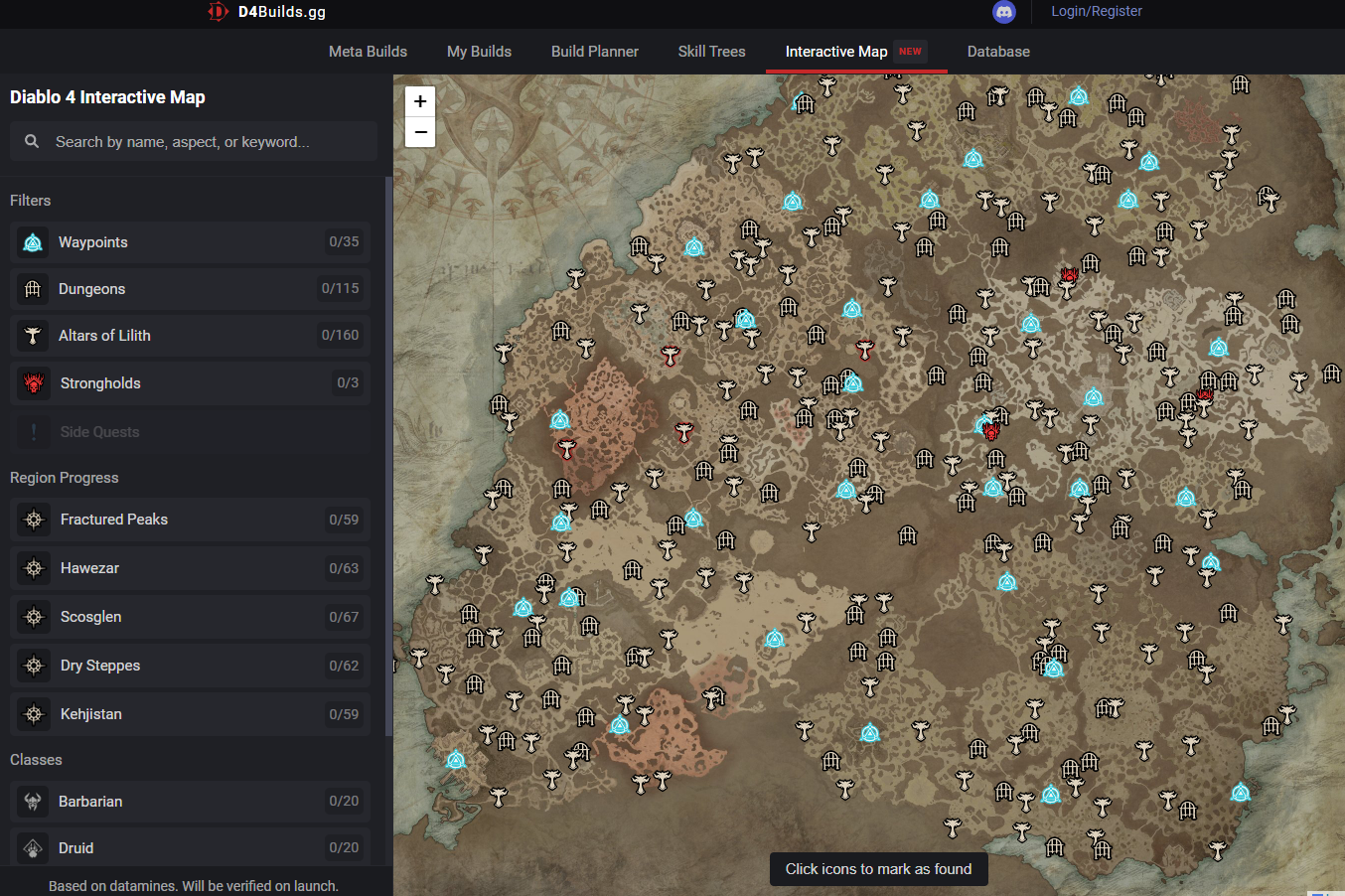The height and width of the screenshot is (896, 1345).
Task: Click the Side Quests exclamation icon
Action: [34, 432]
